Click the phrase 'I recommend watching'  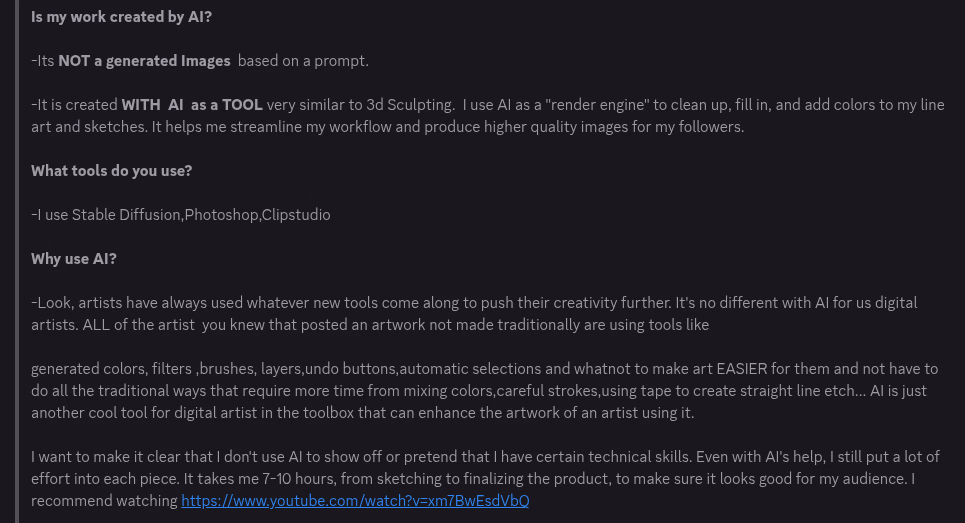coord(104,500)
